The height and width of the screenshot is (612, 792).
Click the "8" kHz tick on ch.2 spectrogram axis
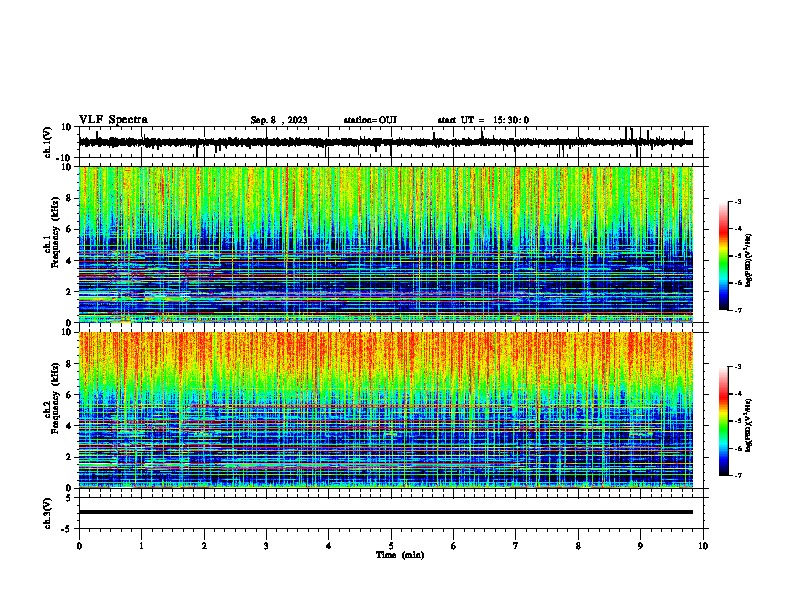pos(70,364)
